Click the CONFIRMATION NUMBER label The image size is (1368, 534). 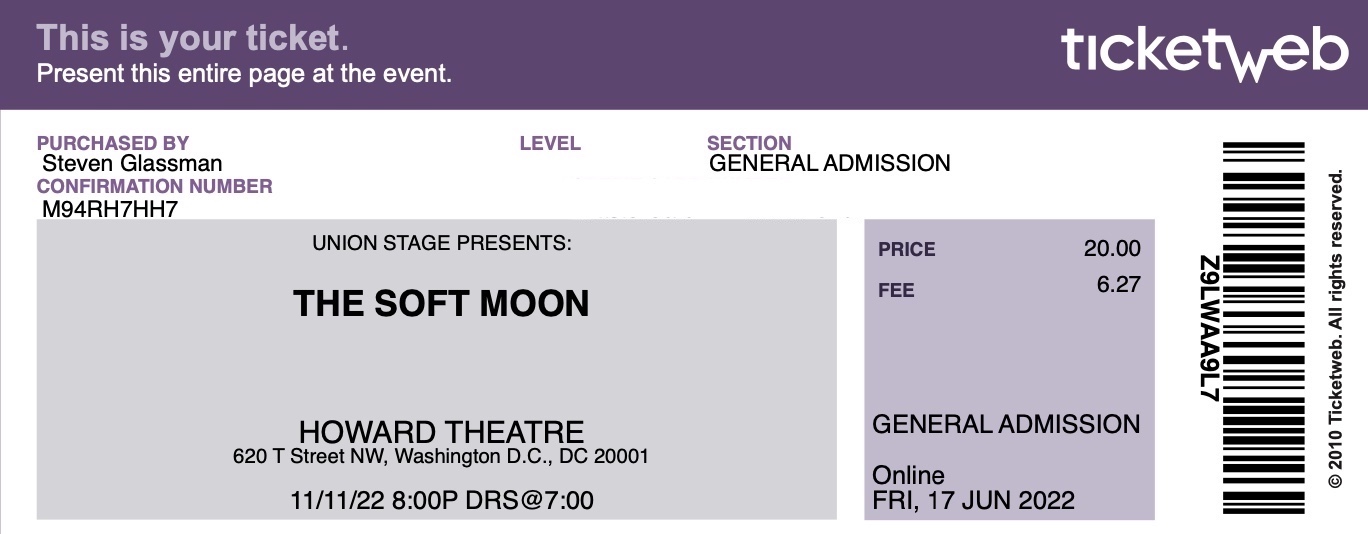(x=155, y=186)
